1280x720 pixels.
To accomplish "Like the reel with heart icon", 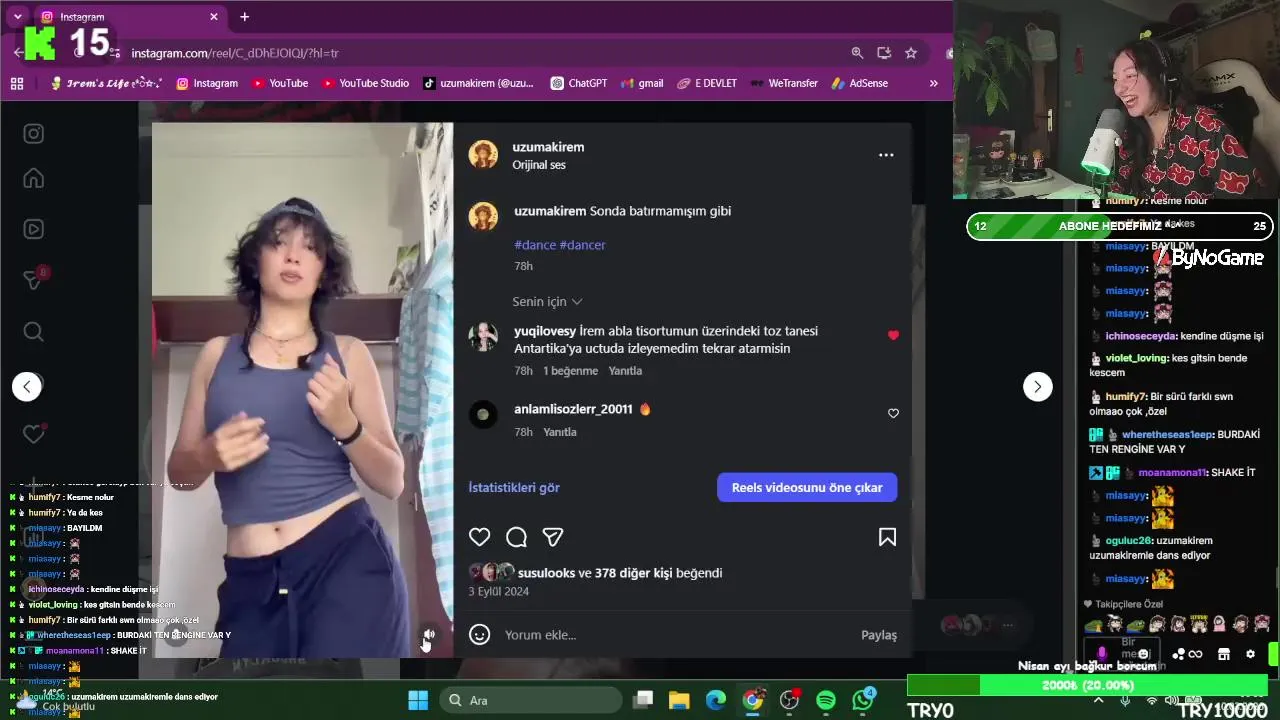I will (x=480, y=537).
